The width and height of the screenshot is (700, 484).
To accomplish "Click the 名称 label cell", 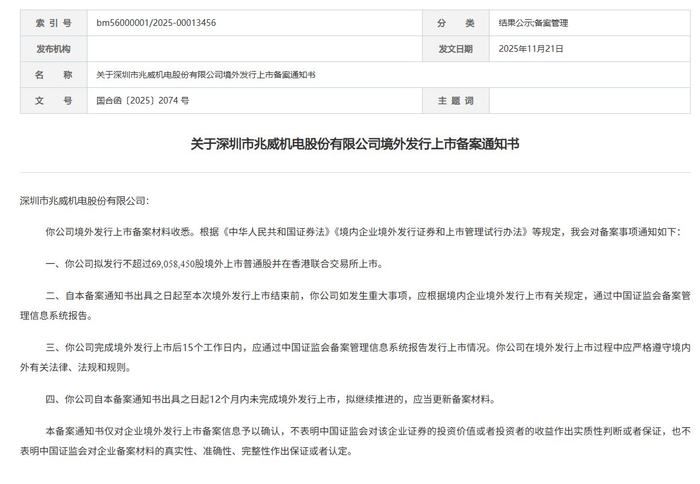I will pos(54,75).
